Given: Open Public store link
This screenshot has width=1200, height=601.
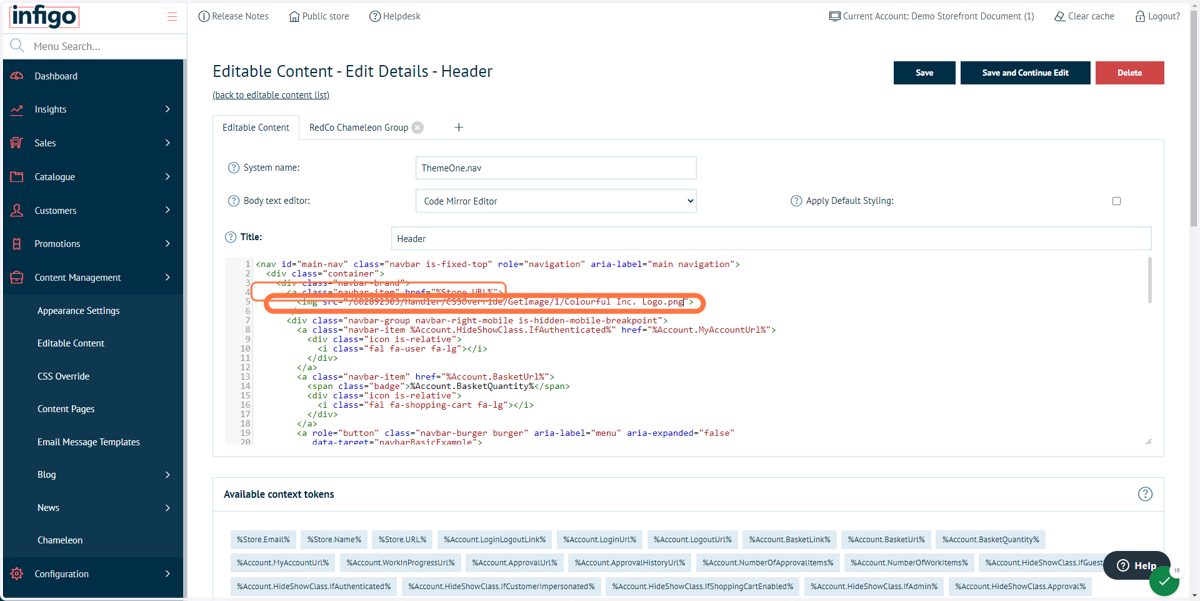Looking at the screenshot, I should pos(319,16).
